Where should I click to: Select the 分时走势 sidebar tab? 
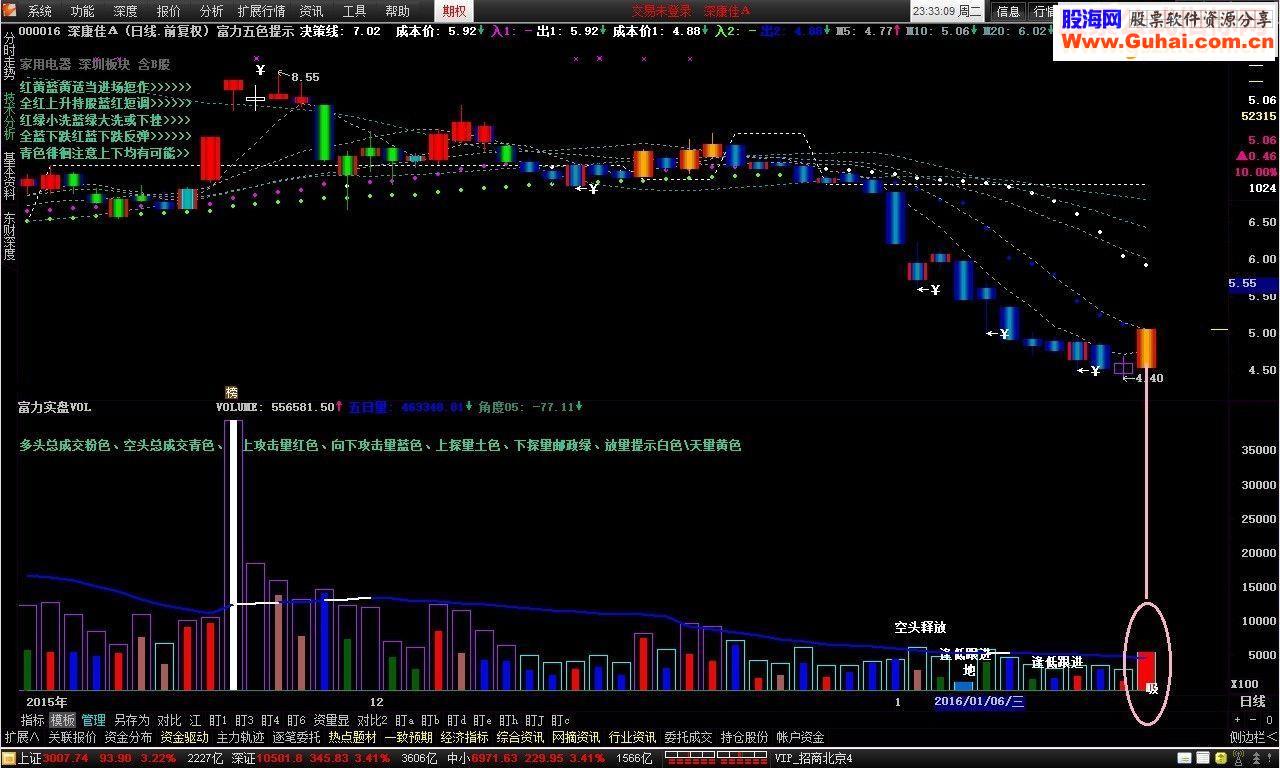tap(9, 57)
